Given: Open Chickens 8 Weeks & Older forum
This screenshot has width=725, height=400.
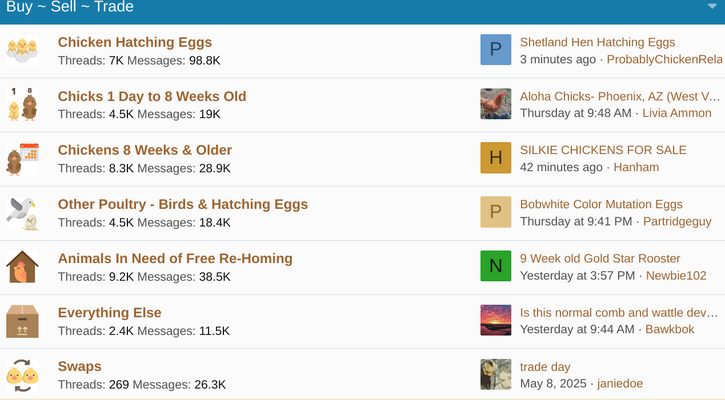Looking at the screenshot, I should click(x=145, y=150).
